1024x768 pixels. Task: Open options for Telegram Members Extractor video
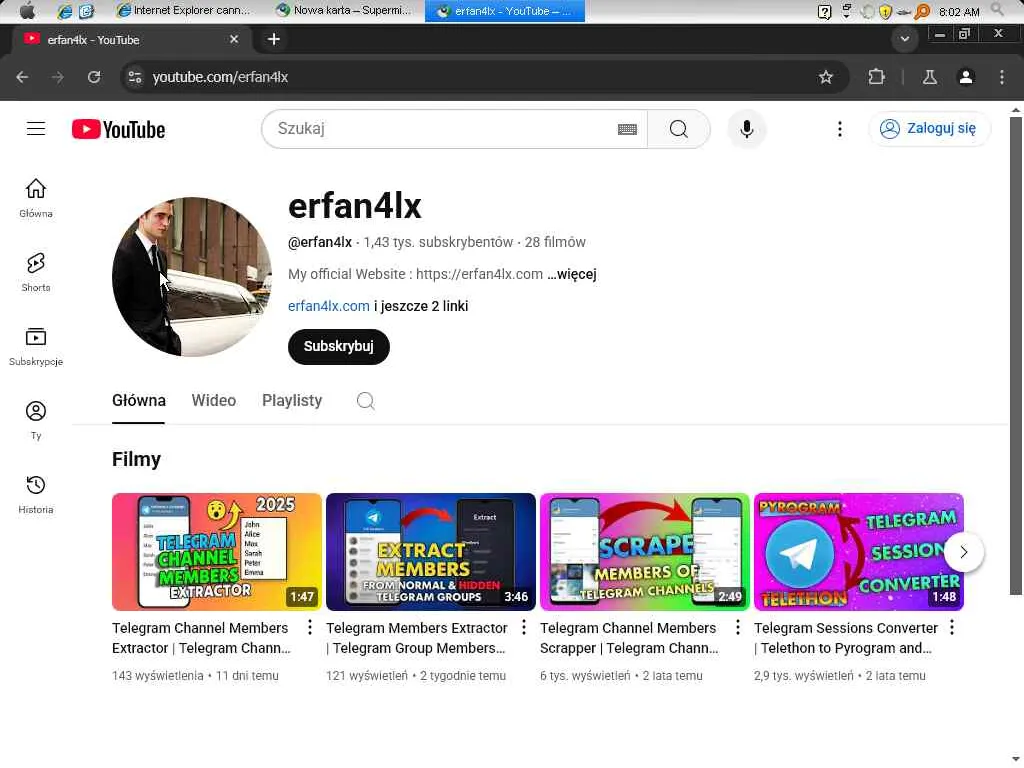pos(524,628)
